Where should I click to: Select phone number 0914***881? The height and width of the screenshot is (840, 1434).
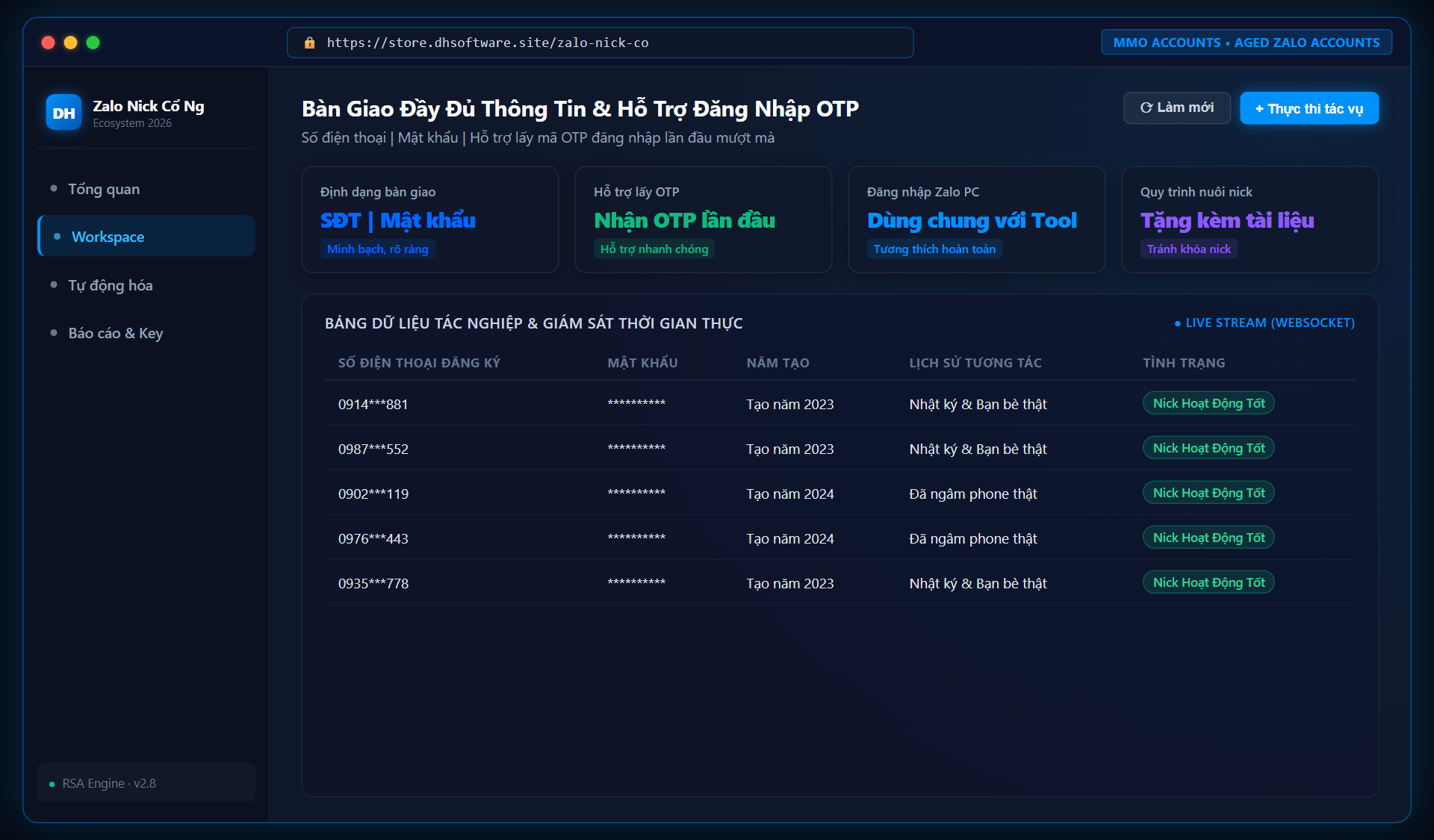(373, 404)
